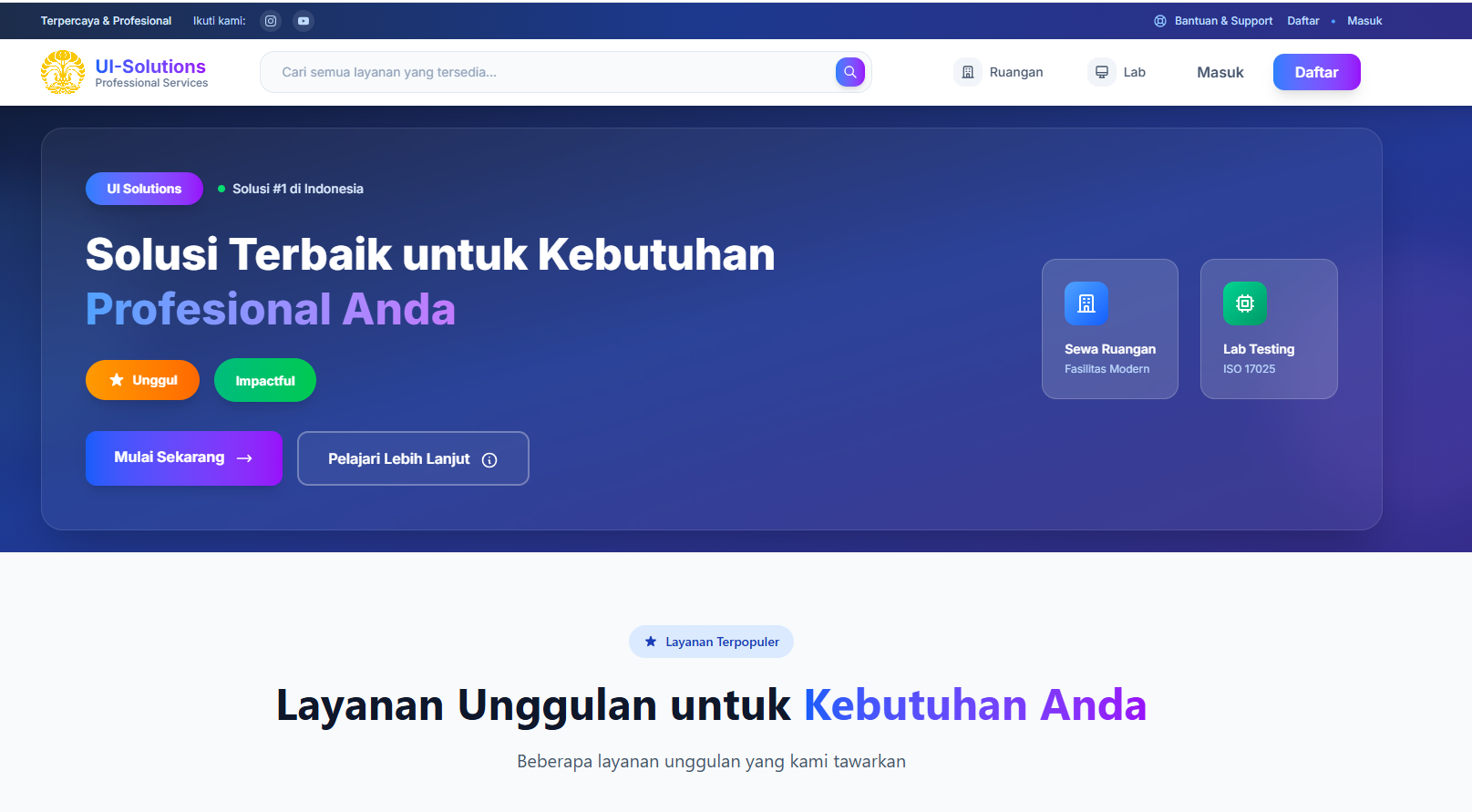The height and width of the screenshot is (812, 1472).
Task: Click the star icon in Unggul badge
Action: coord(117,380)
